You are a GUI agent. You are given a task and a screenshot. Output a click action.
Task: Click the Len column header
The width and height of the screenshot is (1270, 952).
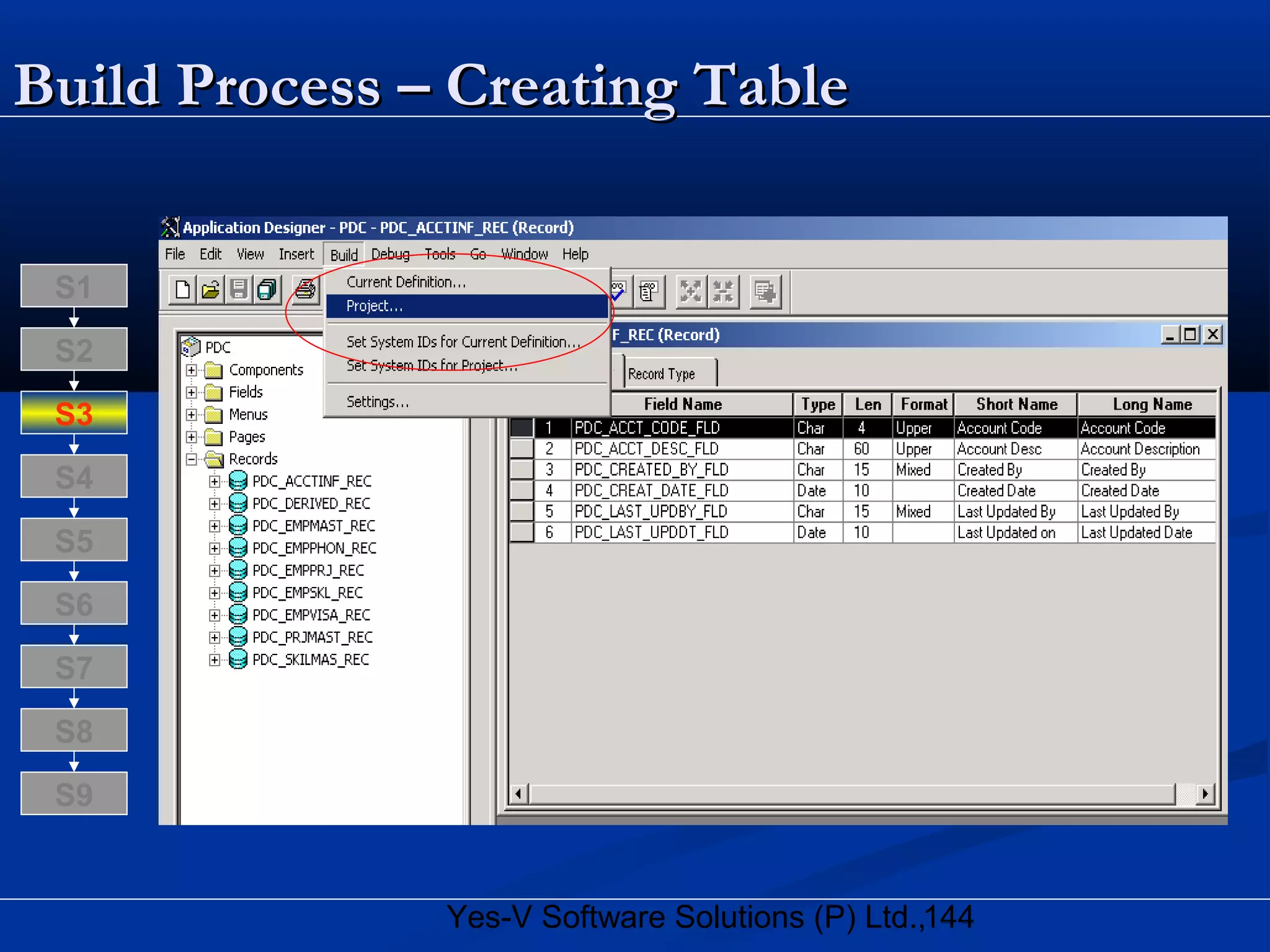pos(868,404)
